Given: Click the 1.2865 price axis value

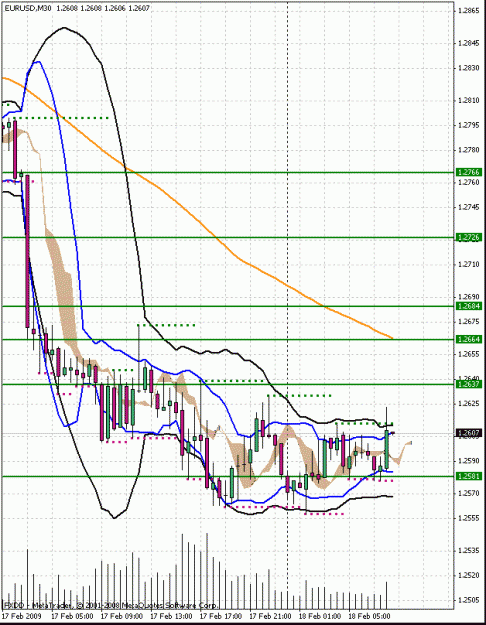Looking at the screenshot, I should click(x=469, y=11).
